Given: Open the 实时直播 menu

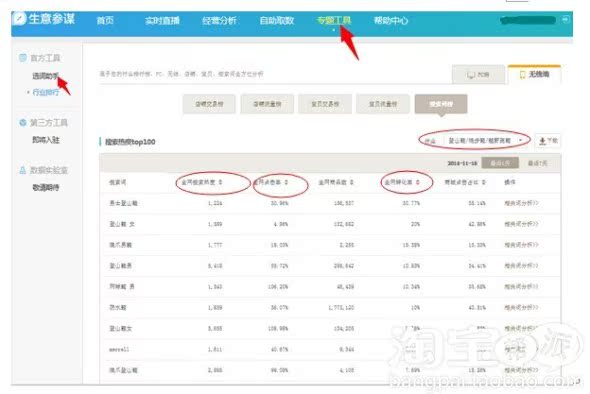Looking at the screenshot, I should [163, 20].
